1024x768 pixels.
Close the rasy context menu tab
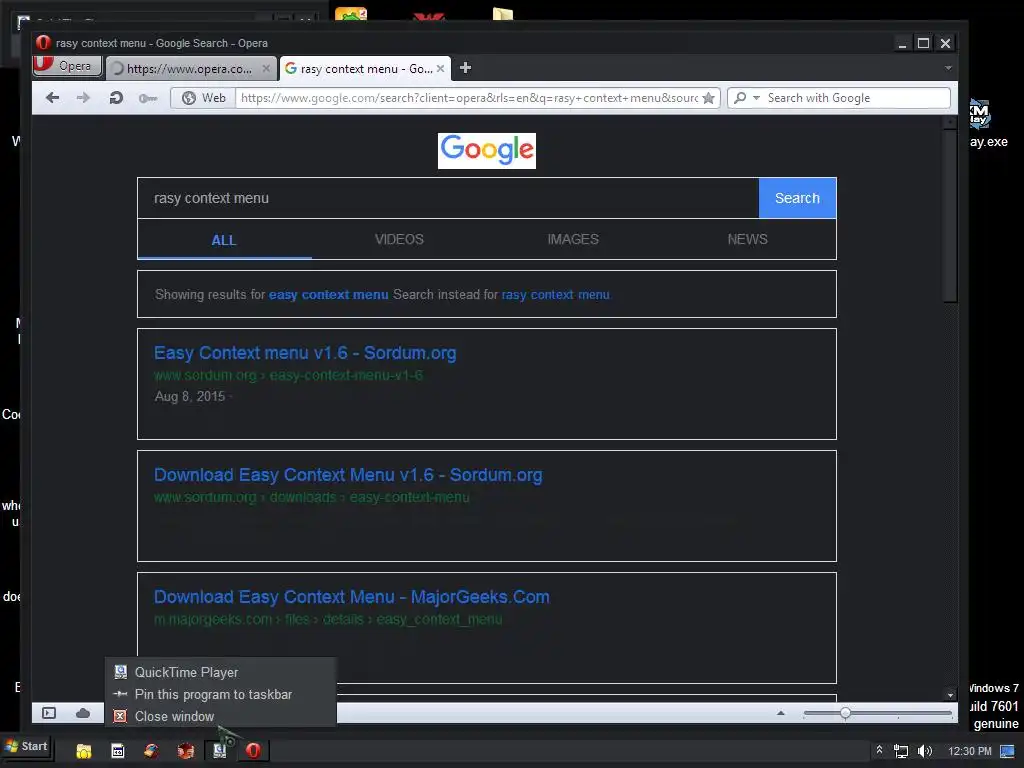440,68
